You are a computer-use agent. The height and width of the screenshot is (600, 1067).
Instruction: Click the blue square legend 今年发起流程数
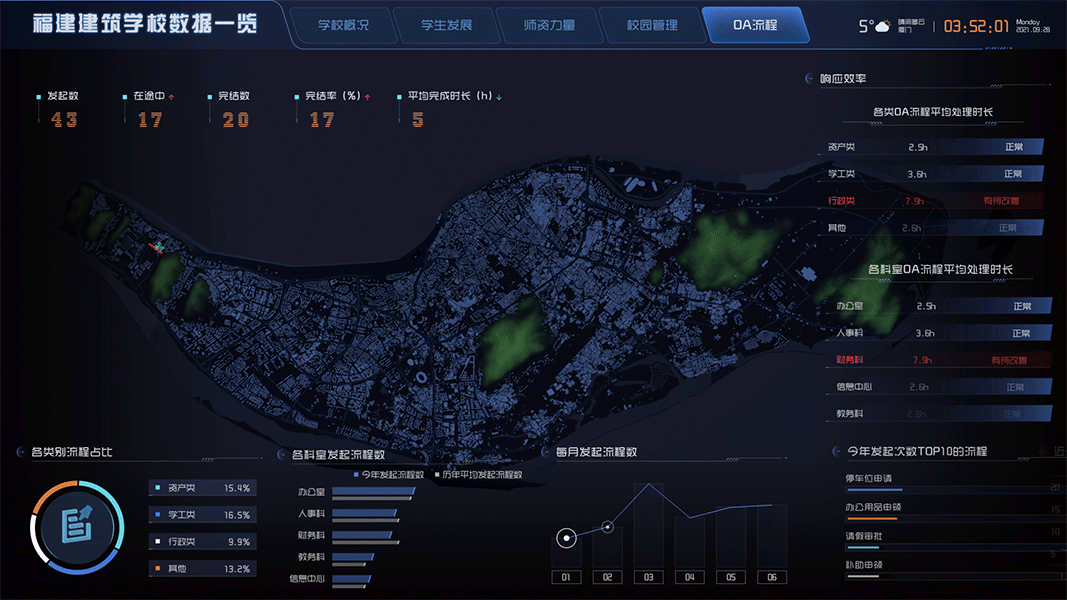356,475
